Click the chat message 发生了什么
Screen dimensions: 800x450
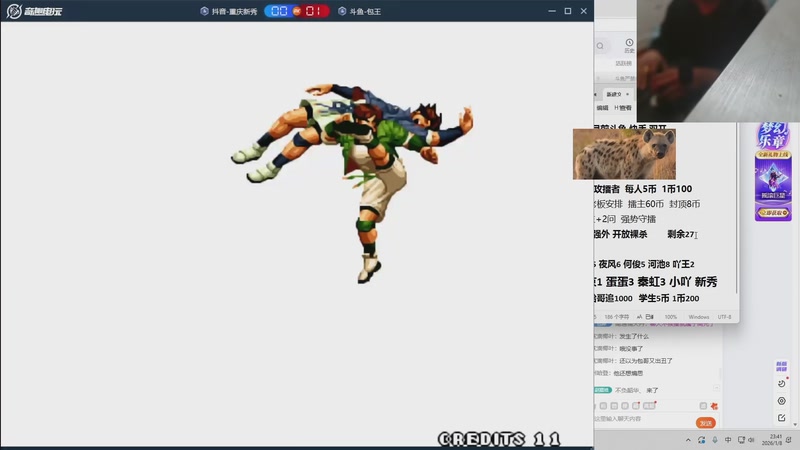pos(634,336)
